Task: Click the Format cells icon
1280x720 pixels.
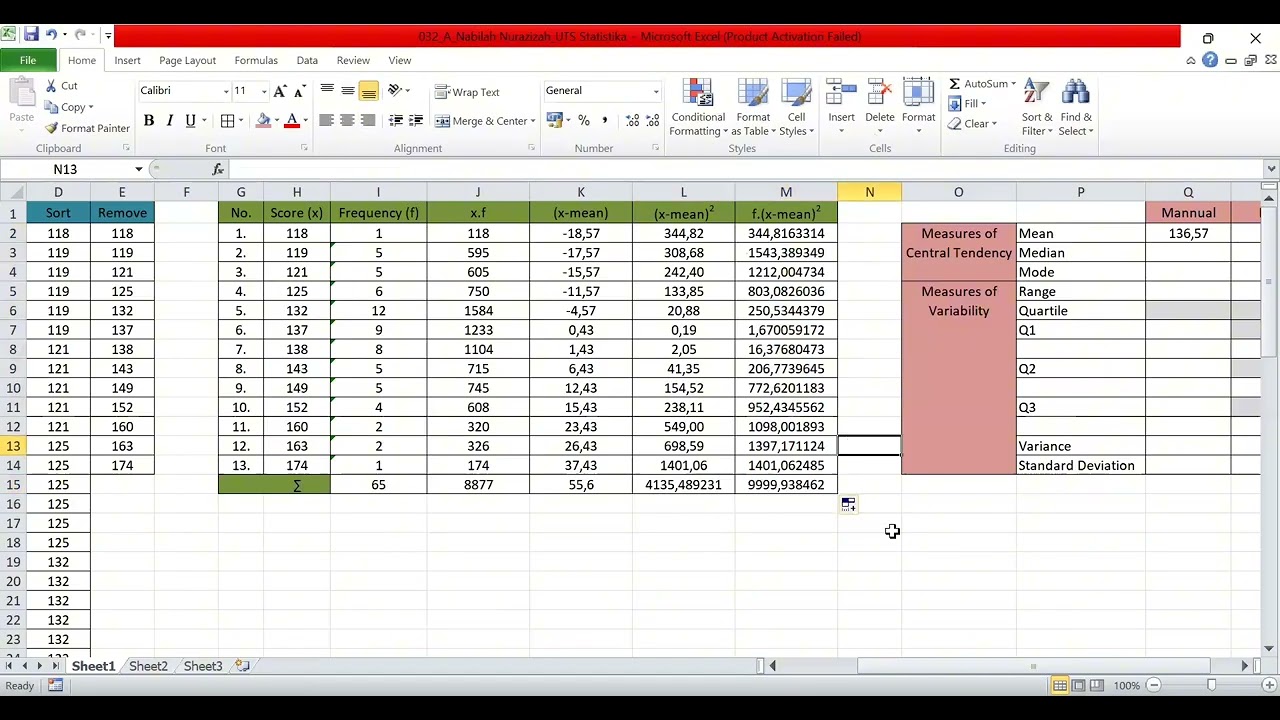Action: tap(918, 93)
